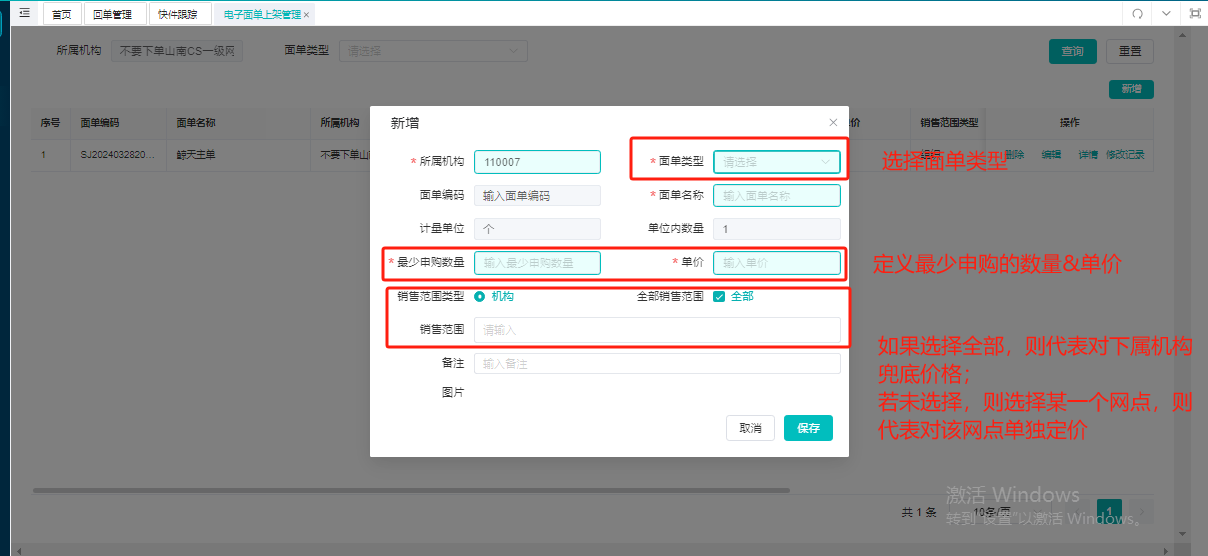Save the new form with 保存

pyautogui.click(x=809, y=428)
